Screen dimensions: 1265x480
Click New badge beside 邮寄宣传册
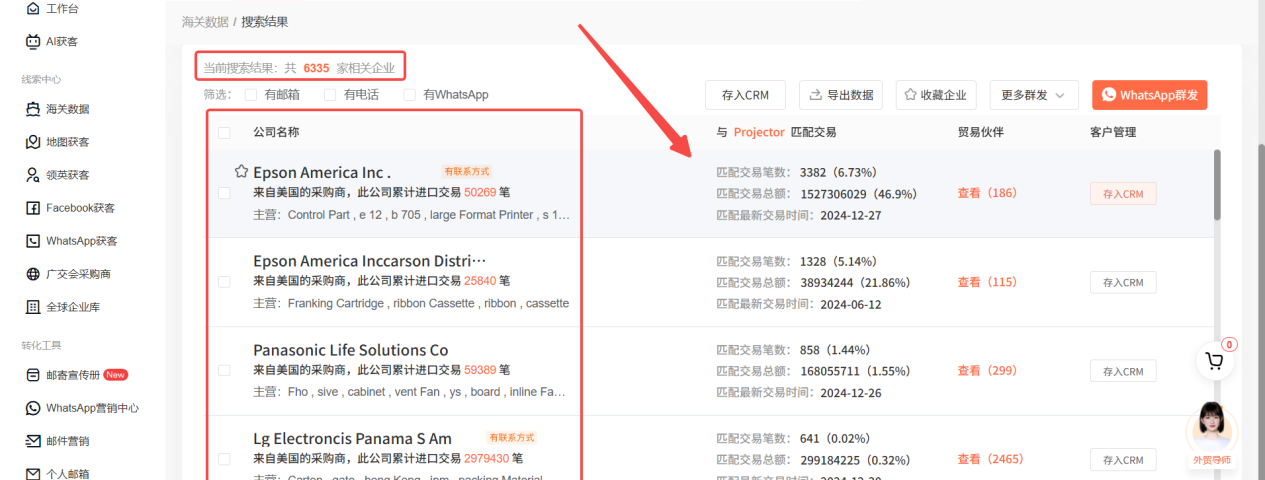tap(115, 375)
